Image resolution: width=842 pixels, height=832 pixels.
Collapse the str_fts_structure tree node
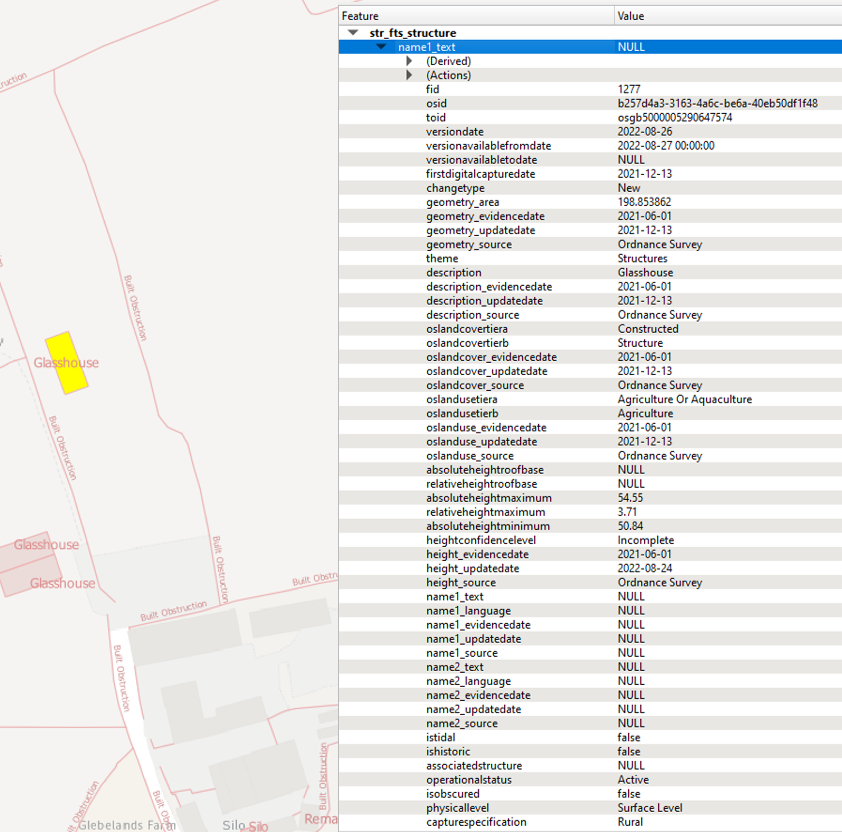(352, 33)
